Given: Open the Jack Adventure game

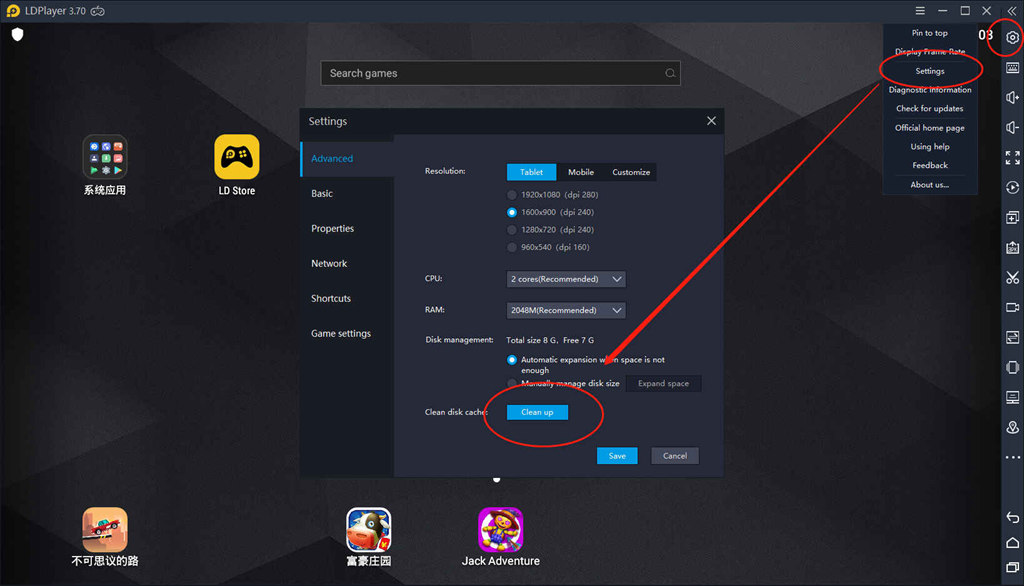Looking at the screenshot, I should (500, 530).
